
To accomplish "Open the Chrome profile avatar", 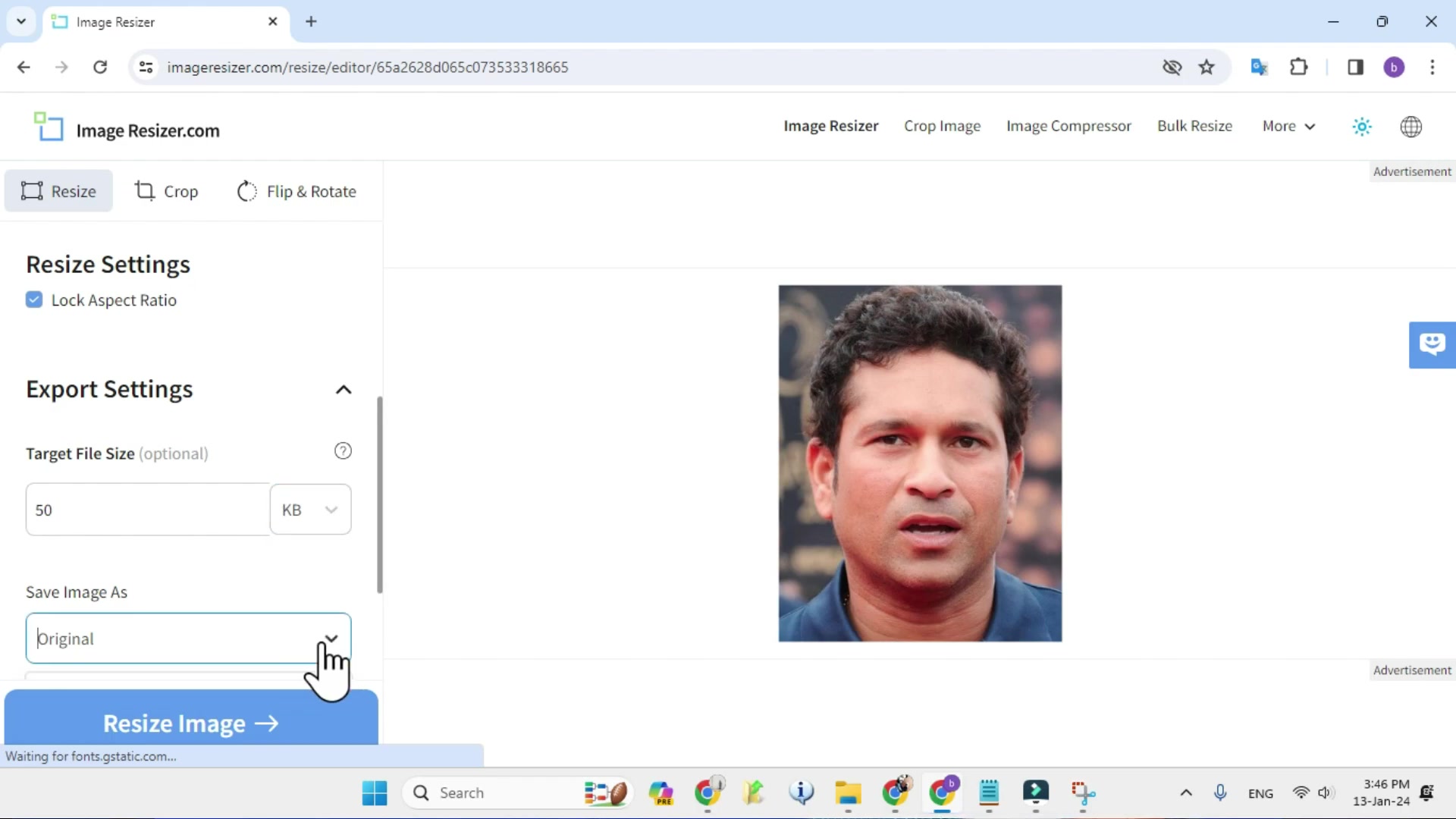I will [x=1394, y=67].
